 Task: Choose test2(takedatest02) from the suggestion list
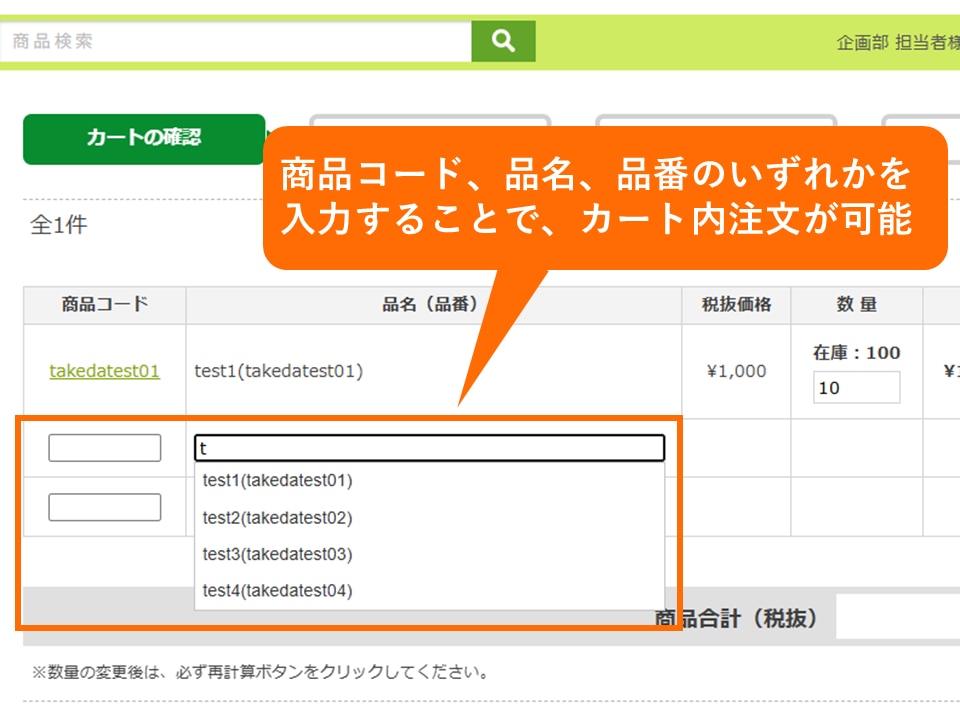[278, 517]
